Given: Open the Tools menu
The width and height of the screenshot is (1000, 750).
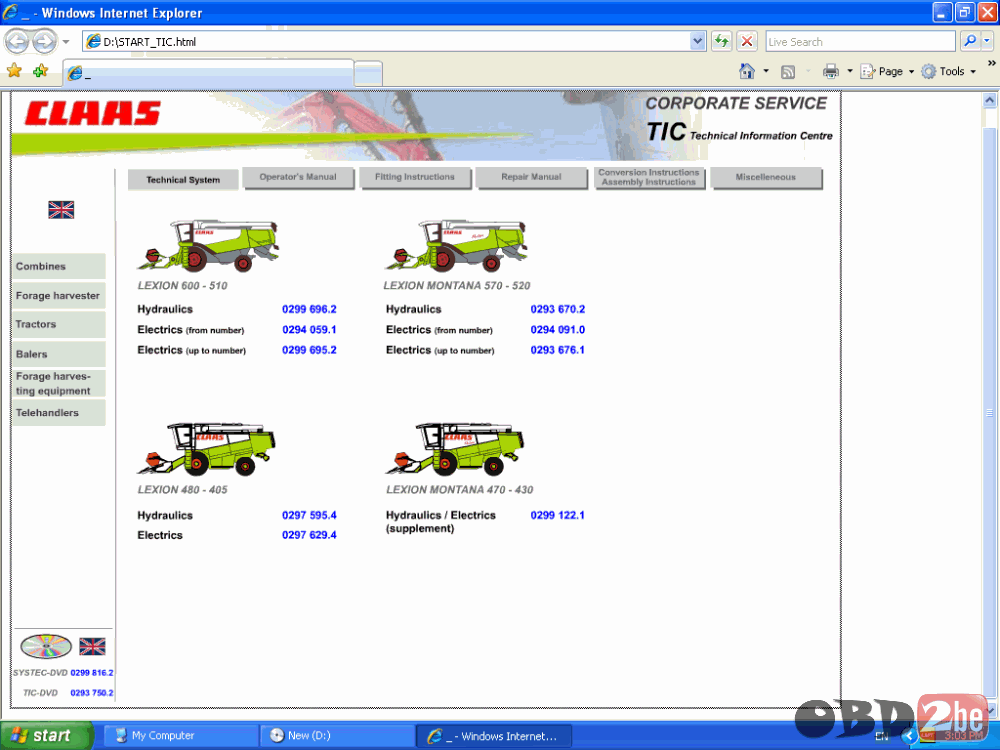Looking at the screenshot, I should click(948, 71).
